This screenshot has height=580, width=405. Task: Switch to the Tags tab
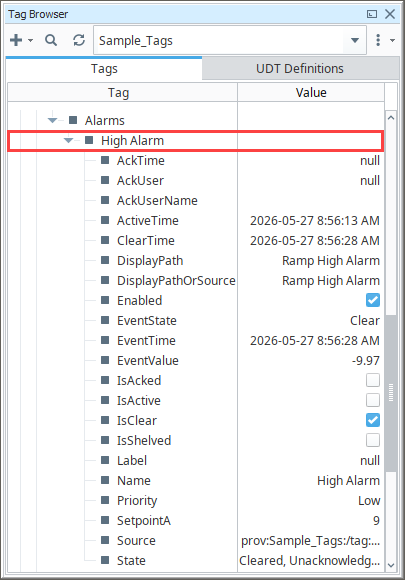click(x=104, y=69)
